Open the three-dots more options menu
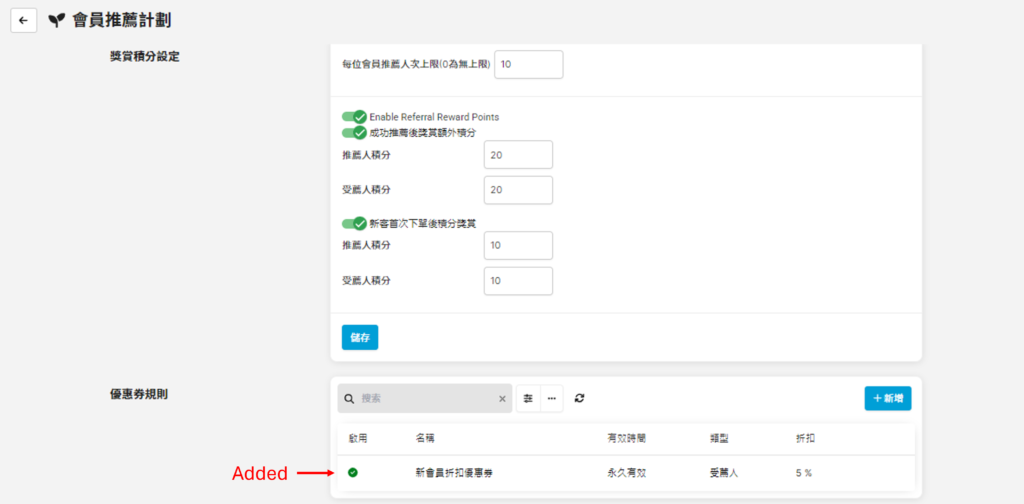 click(x=551, y=398)
